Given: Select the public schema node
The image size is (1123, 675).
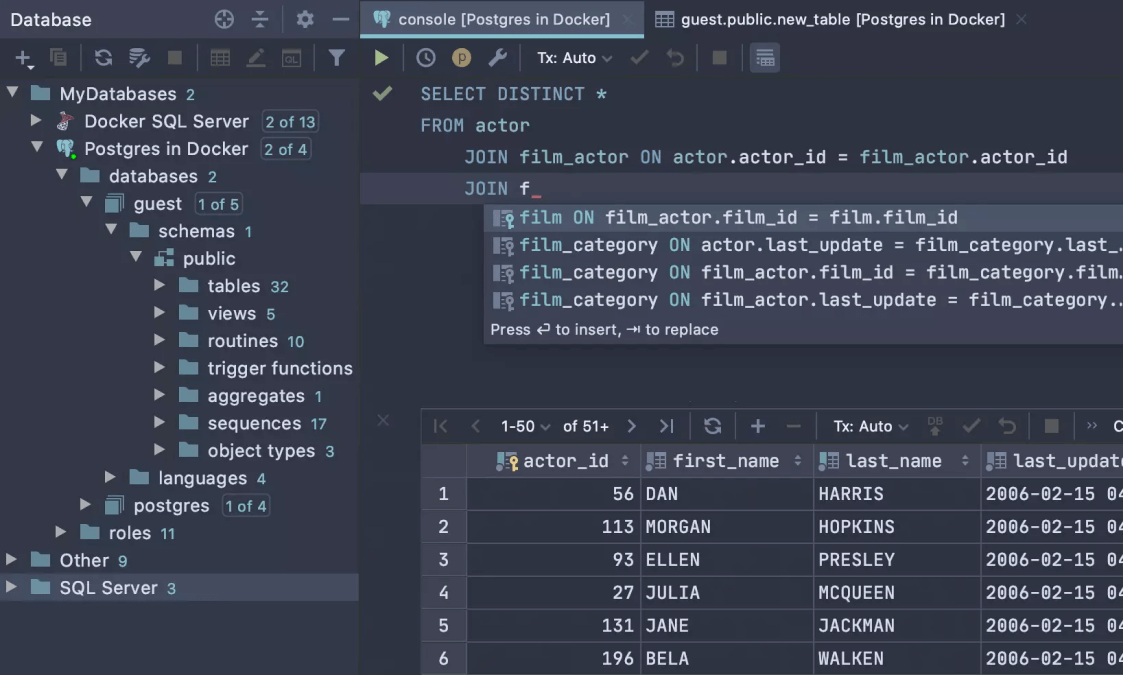Looking at the screenshot, I should [208, 259].
